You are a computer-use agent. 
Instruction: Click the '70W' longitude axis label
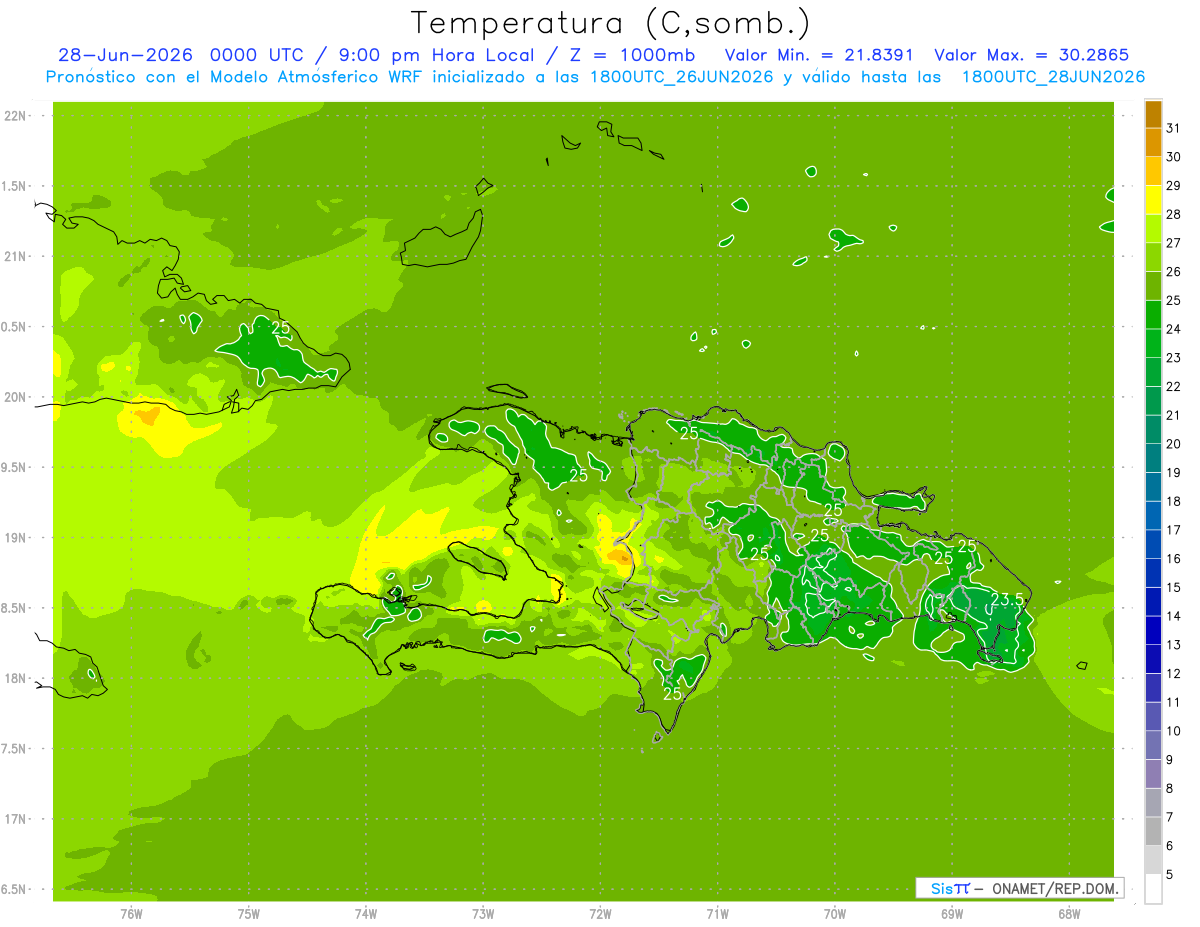835,913
